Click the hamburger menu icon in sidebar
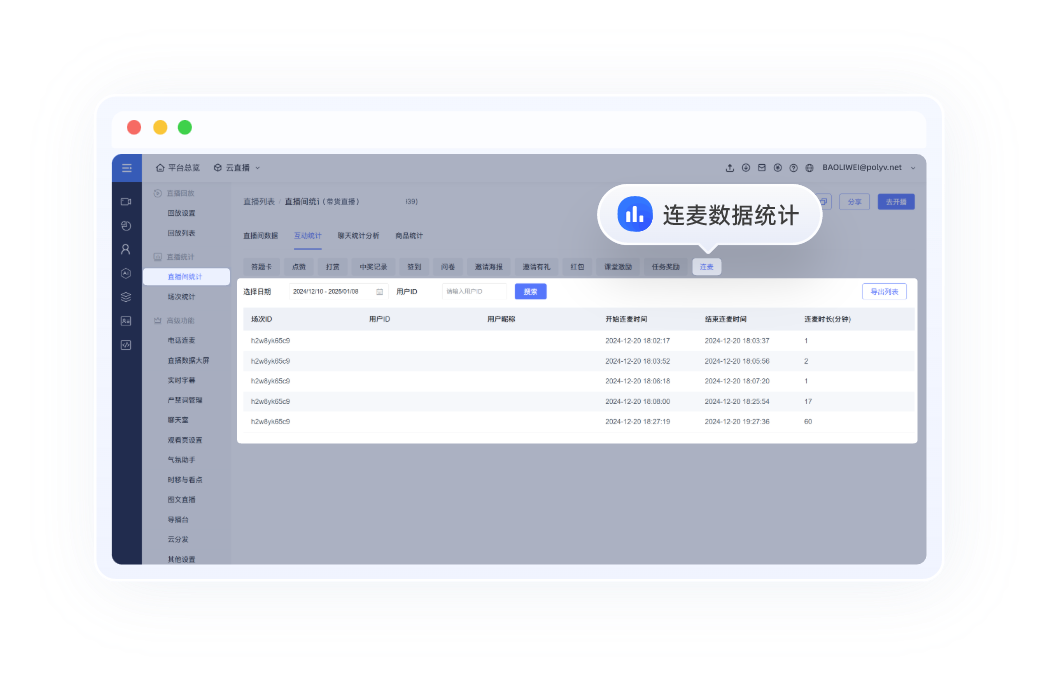1049x686 pixels. [x=127, y=168]
